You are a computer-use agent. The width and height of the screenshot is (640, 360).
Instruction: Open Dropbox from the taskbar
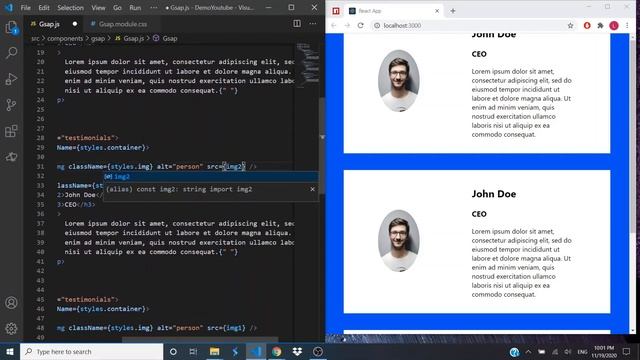point(297,351)
